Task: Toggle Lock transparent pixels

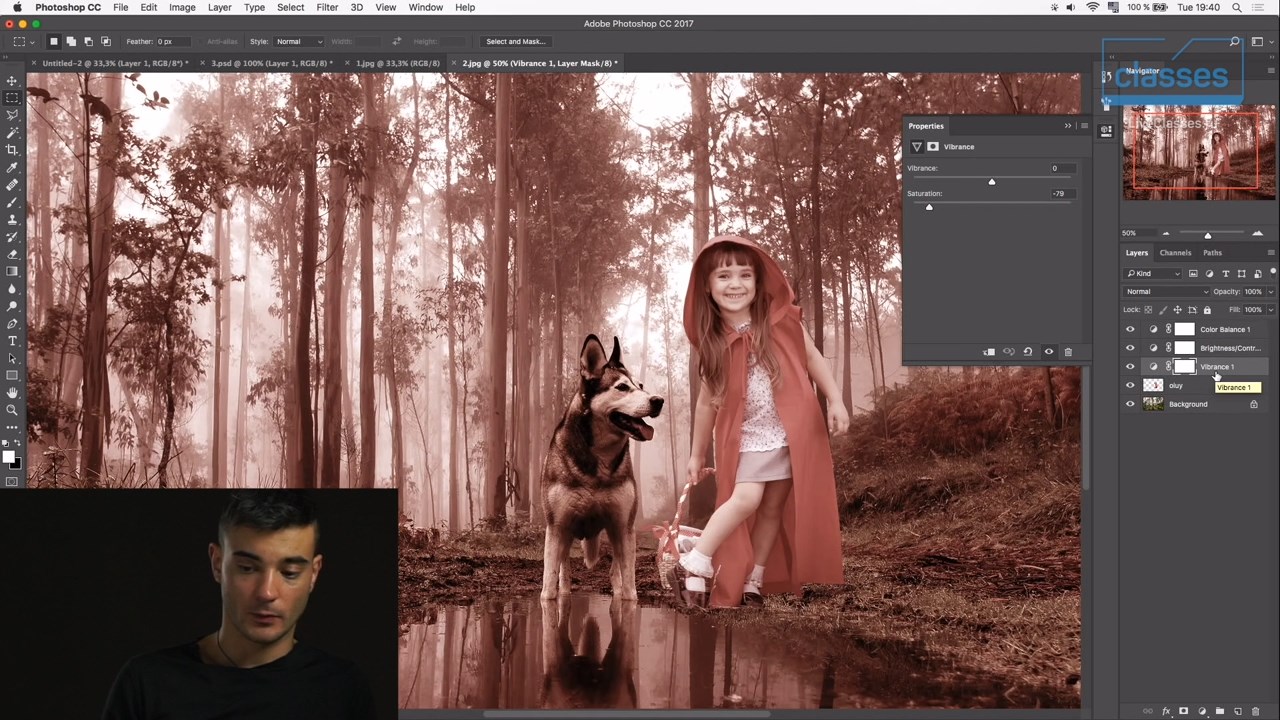Action: click(1148, 310)
